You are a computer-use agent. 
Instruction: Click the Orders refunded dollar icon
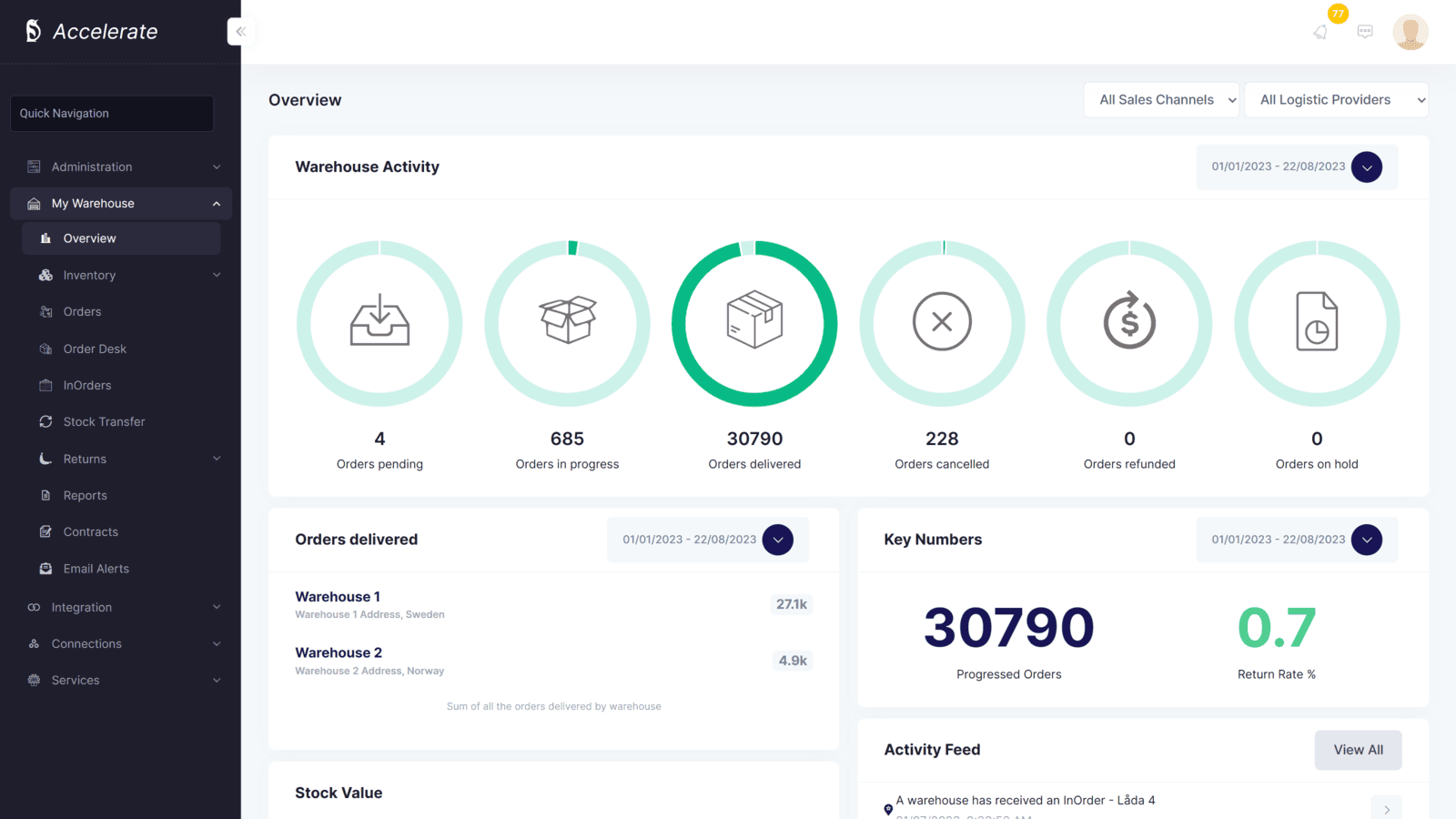(1129, 321)
